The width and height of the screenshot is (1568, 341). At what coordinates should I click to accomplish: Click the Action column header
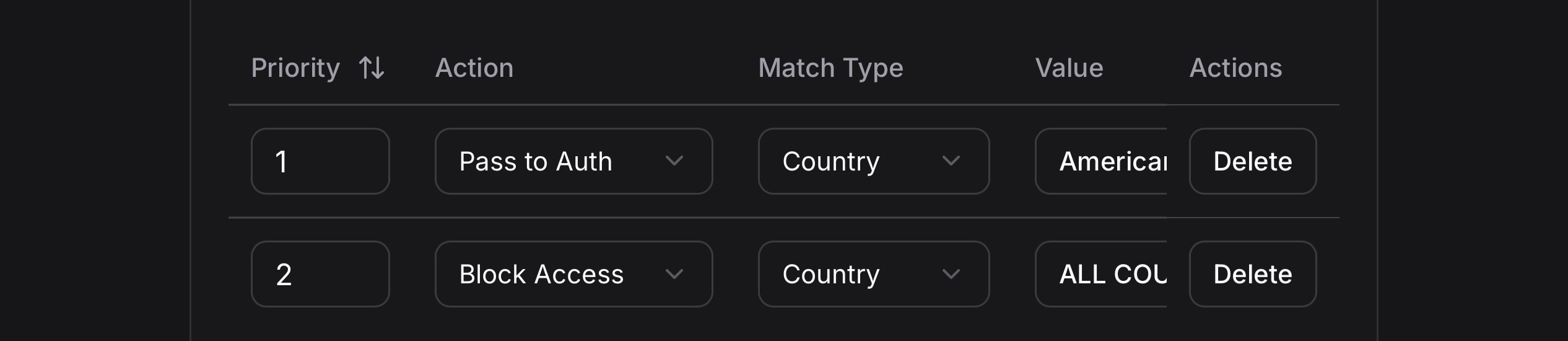pyautogui.click(x=474, y=68)
